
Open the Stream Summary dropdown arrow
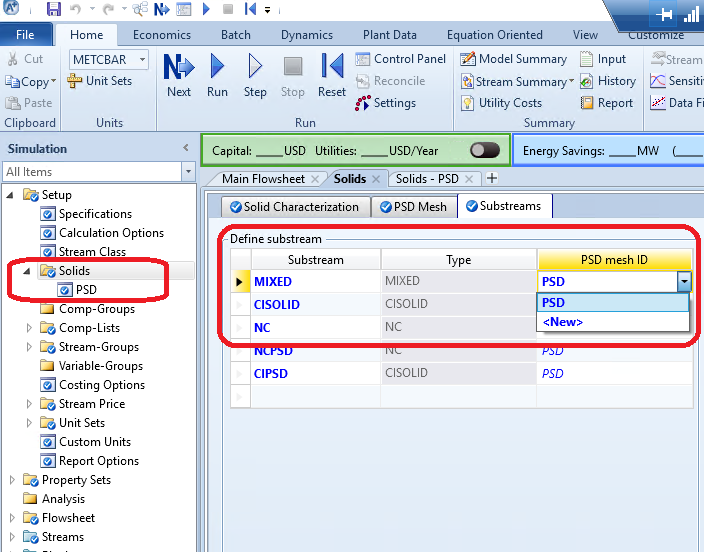pos(571,81)
